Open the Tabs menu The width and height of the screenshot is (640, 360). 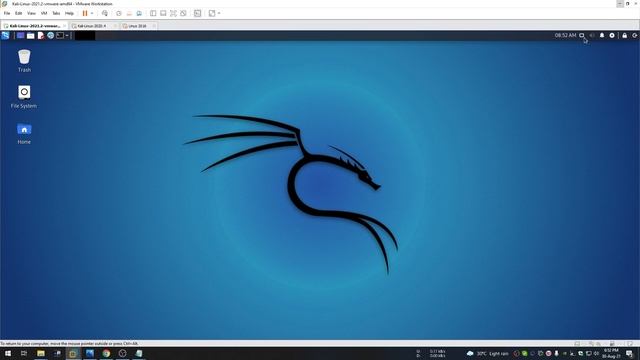[x=56, y=13]
